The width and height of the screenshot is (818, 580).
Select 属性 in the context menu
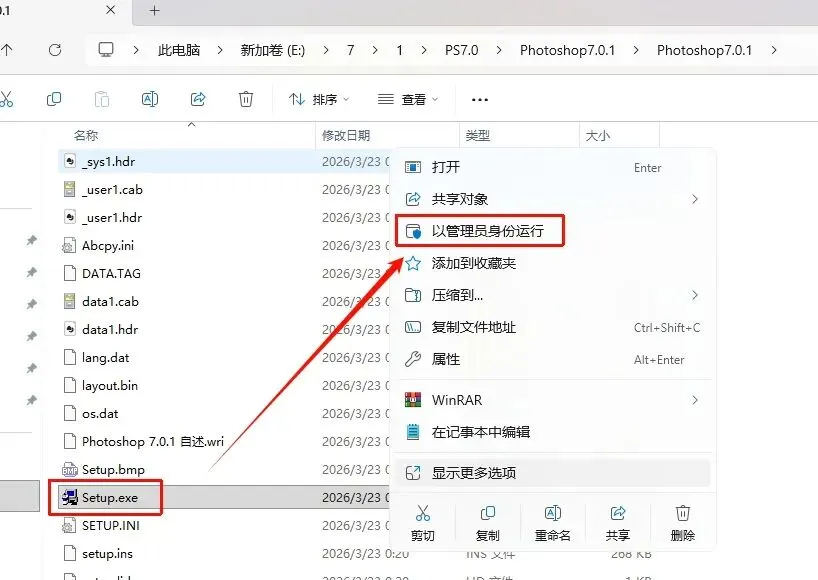[x=553, y=359]
